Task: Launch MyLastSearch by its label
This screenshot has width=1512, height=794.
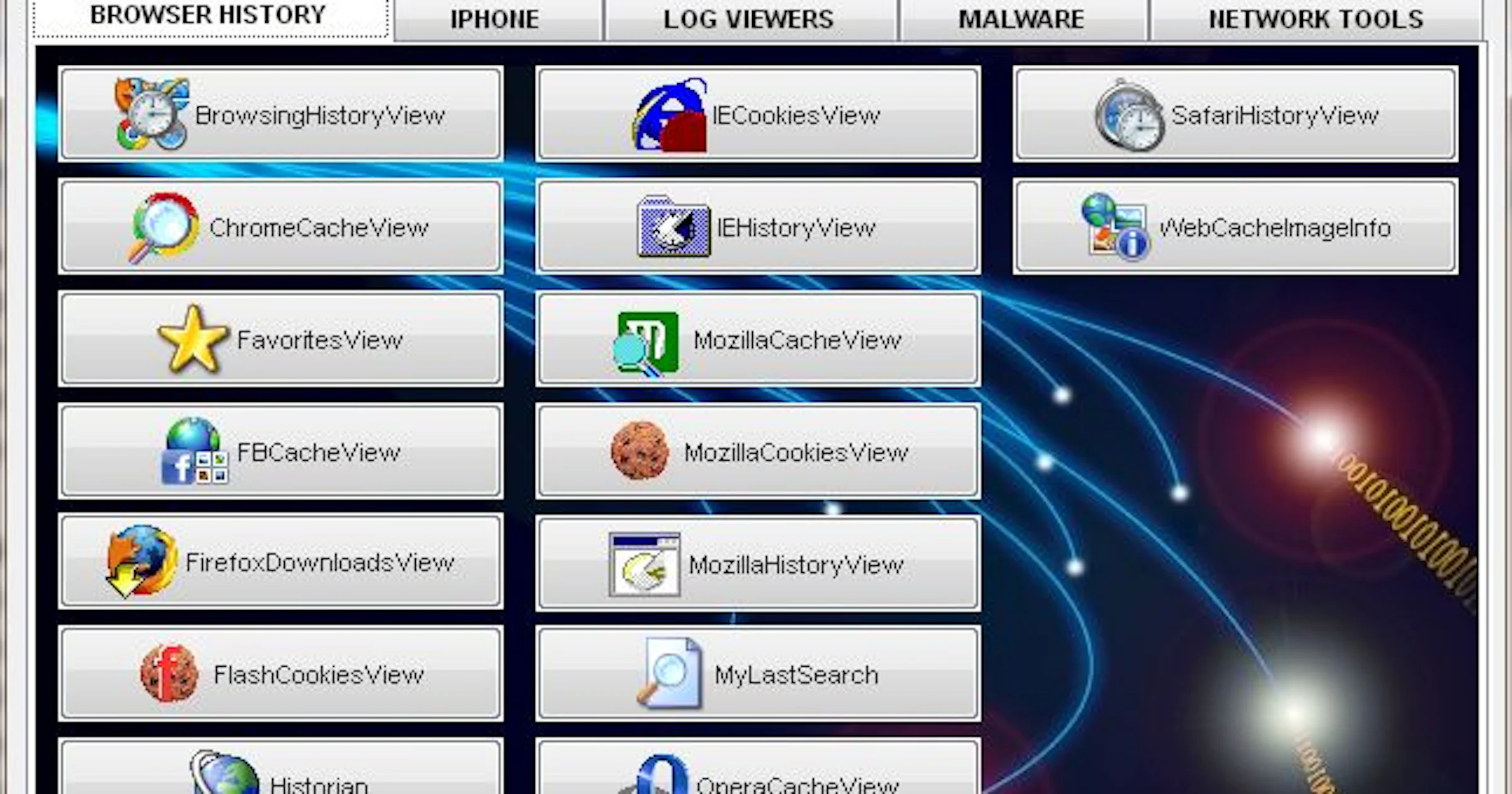Action: point(796,675)
